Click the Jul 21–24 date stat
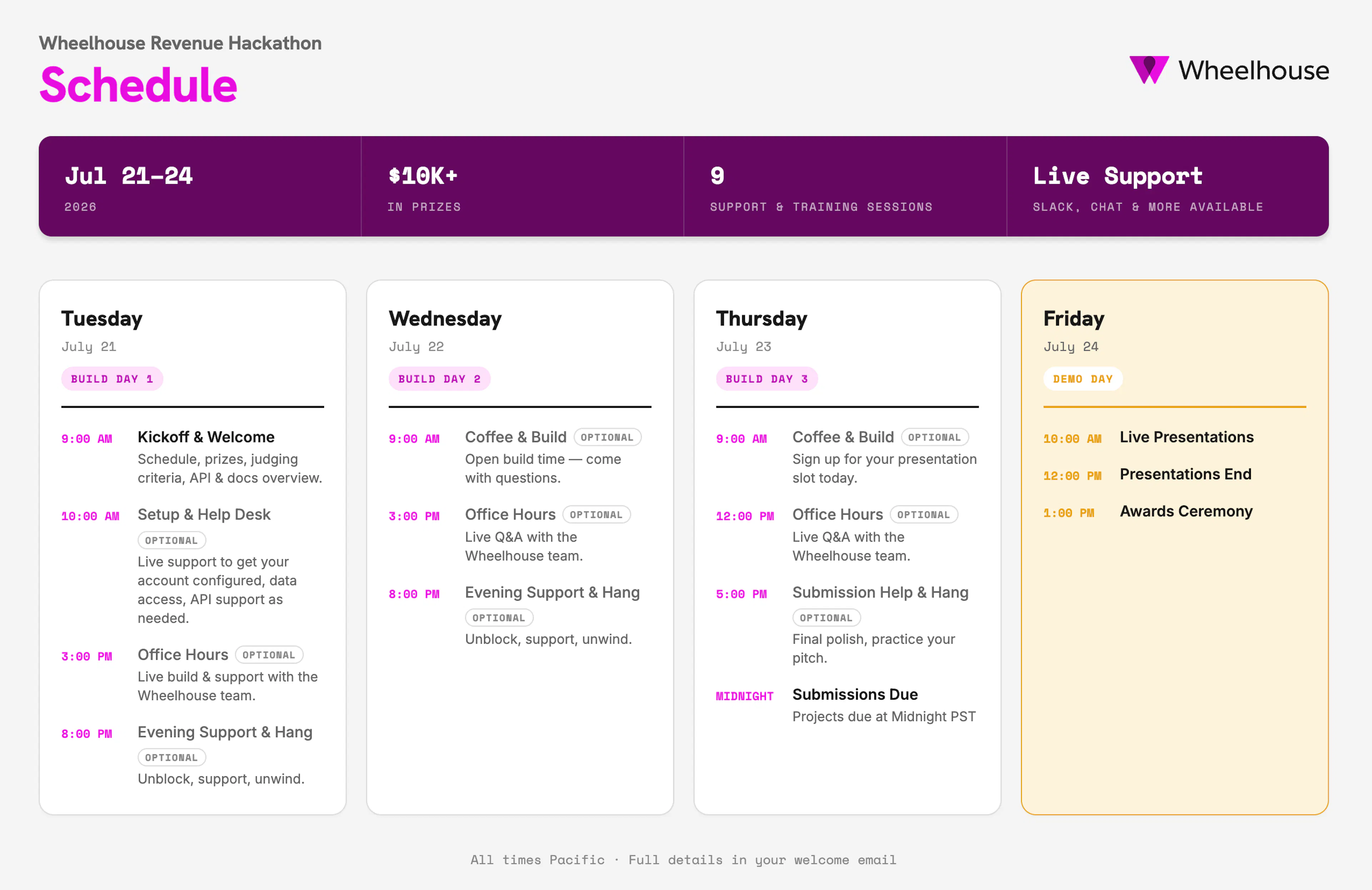Image resolution: width=1372 pixels, height=890 pixels. [x=200, y=187]
